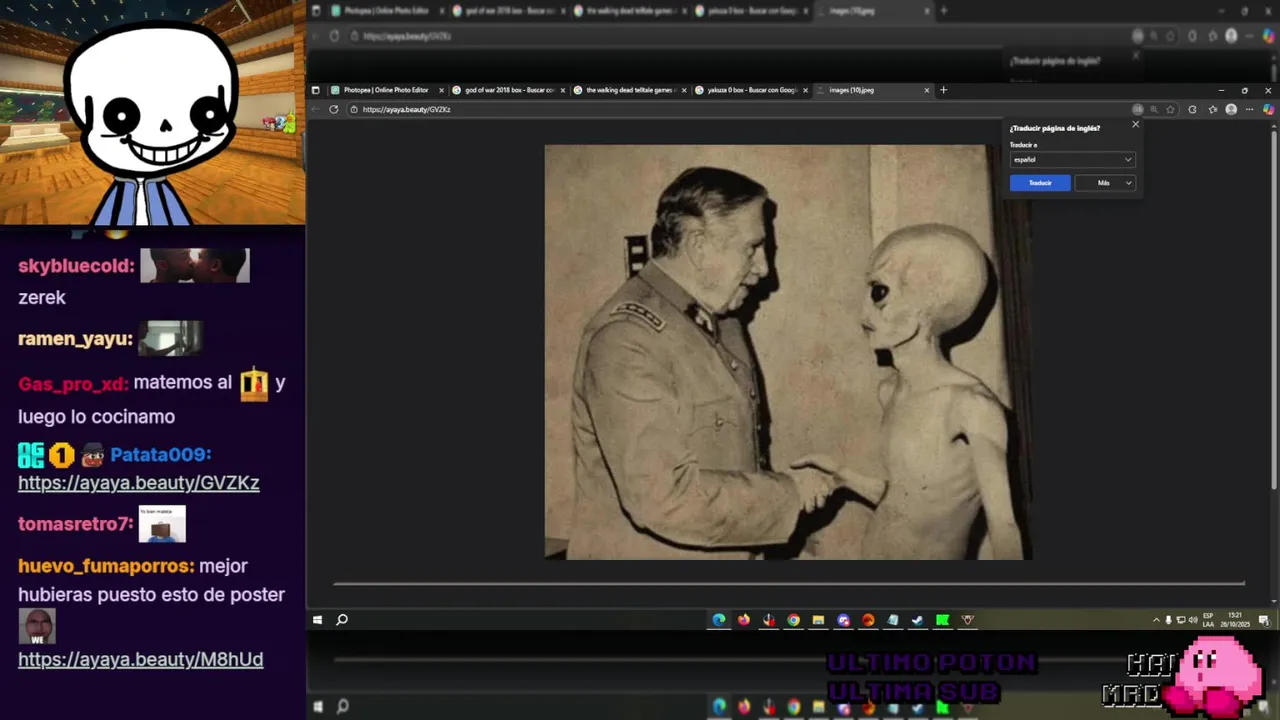Click the address bar with ayaya.beauty URL

point(740,109)
